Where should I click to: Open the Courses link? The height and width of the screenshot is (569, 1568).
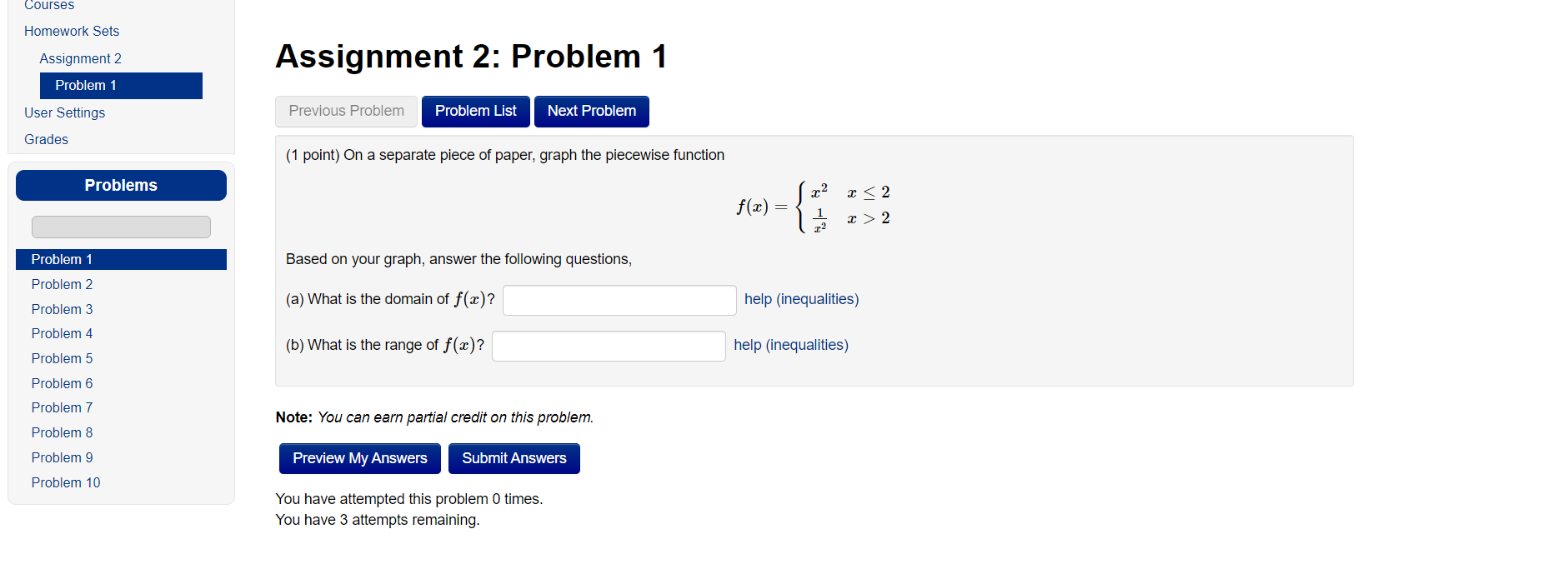point(48,5)
